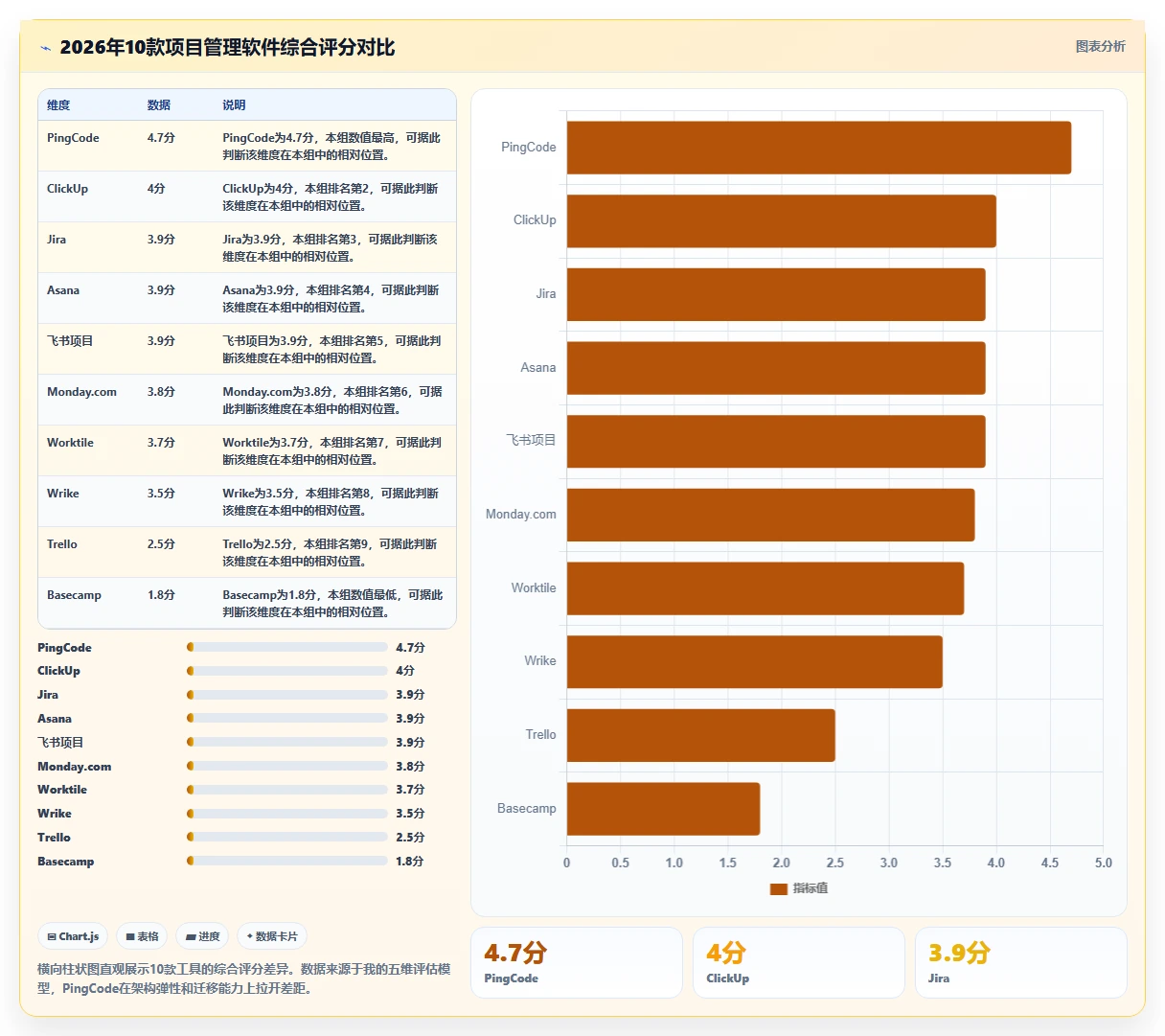Click the 图表分析 label in header
The height and width of the screenshot is (1036, 1165).
point(1100,46)
